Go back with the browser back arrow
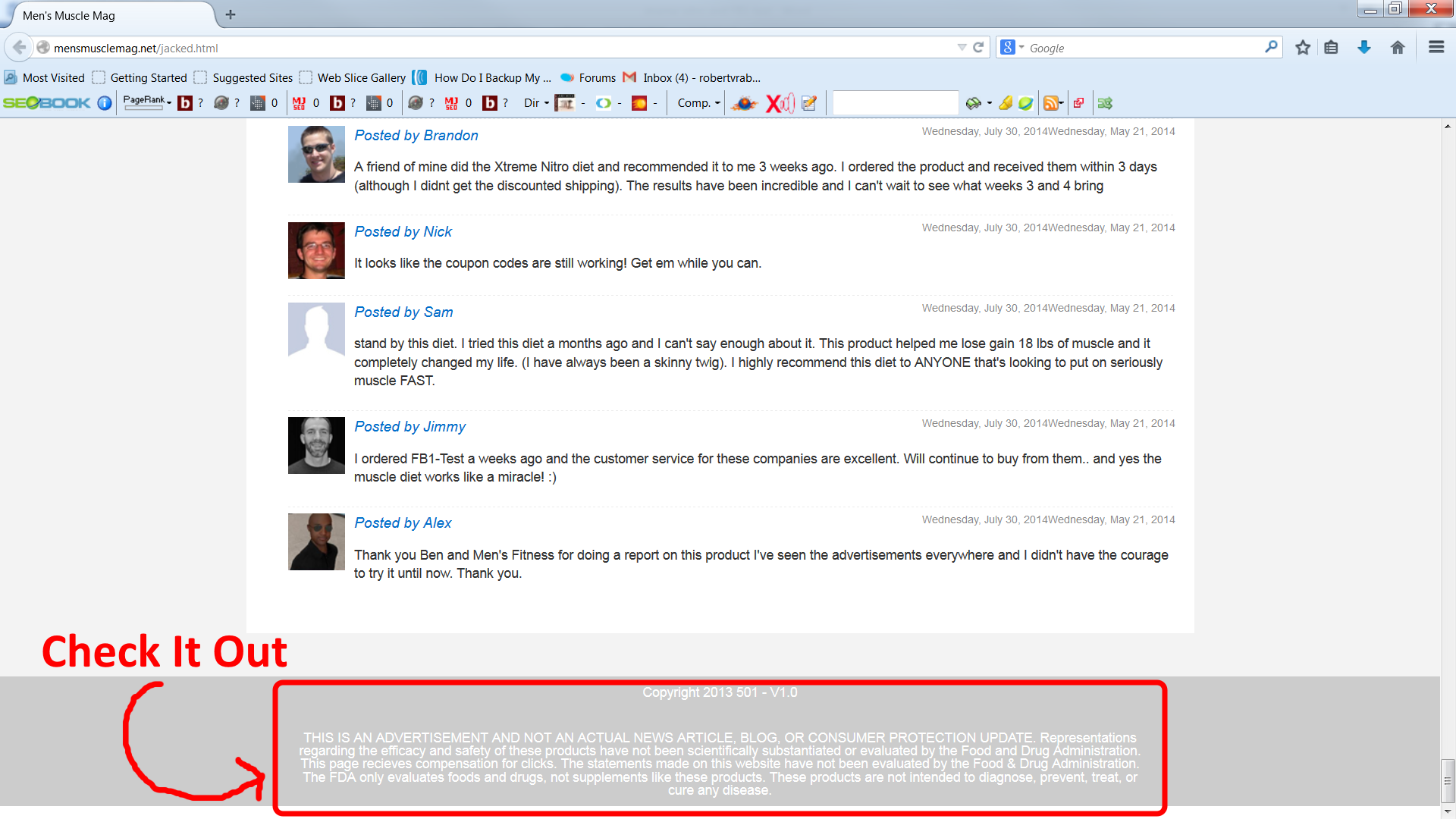This screenshot has width=1456, height=819. (x=19, y=47)
